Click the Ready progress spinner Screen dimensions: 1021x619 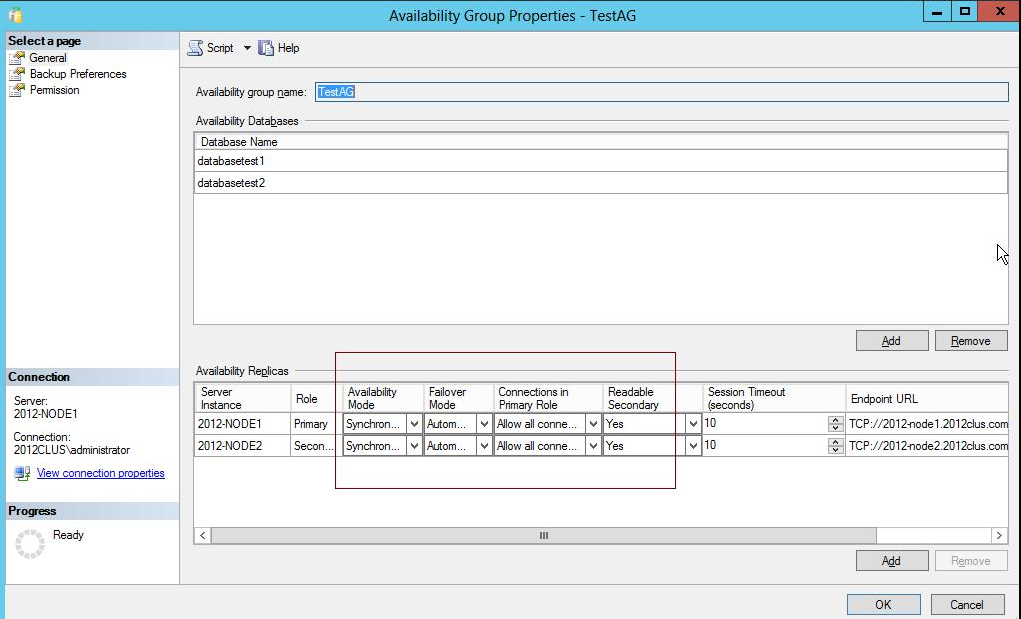click(31, 541)
